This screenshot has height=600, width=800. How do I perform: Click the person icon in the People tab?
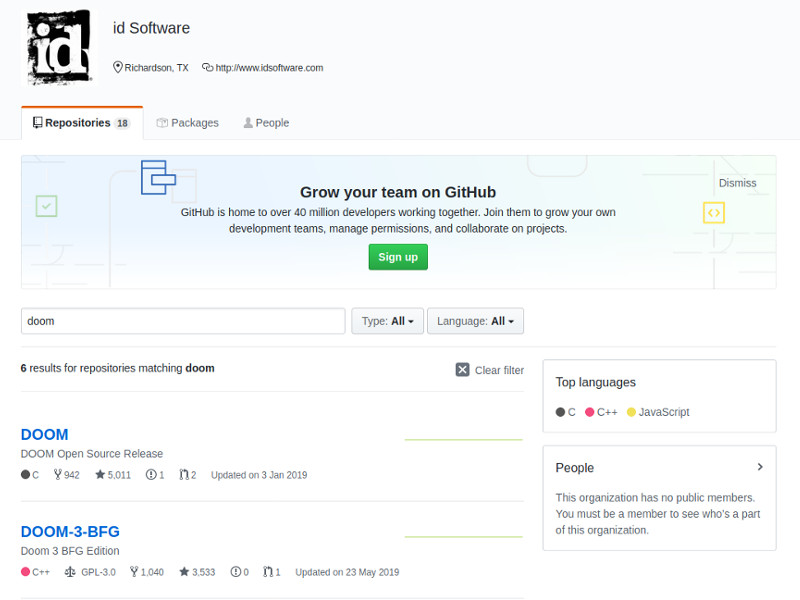tap(248, 123)
